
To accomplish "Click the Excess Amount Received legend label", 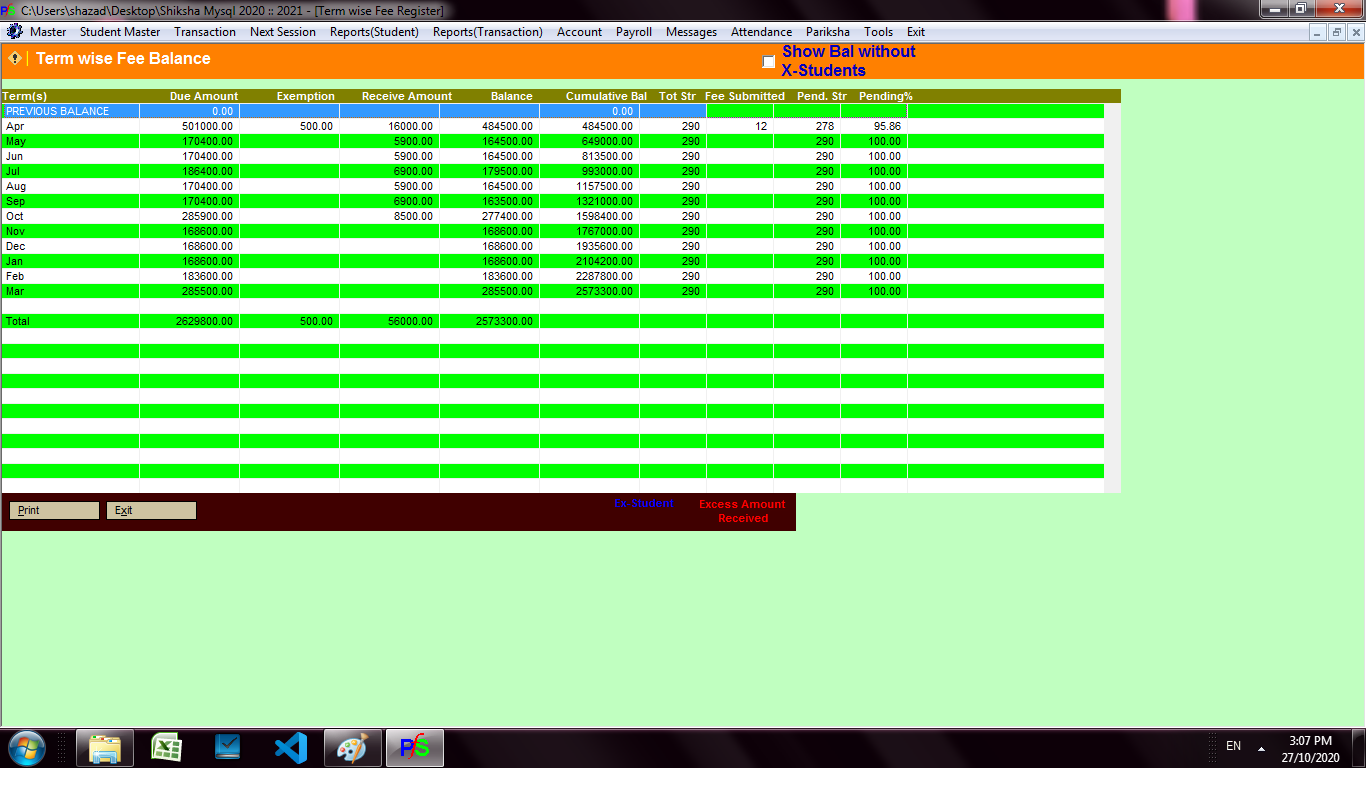I will click(742, 511).
